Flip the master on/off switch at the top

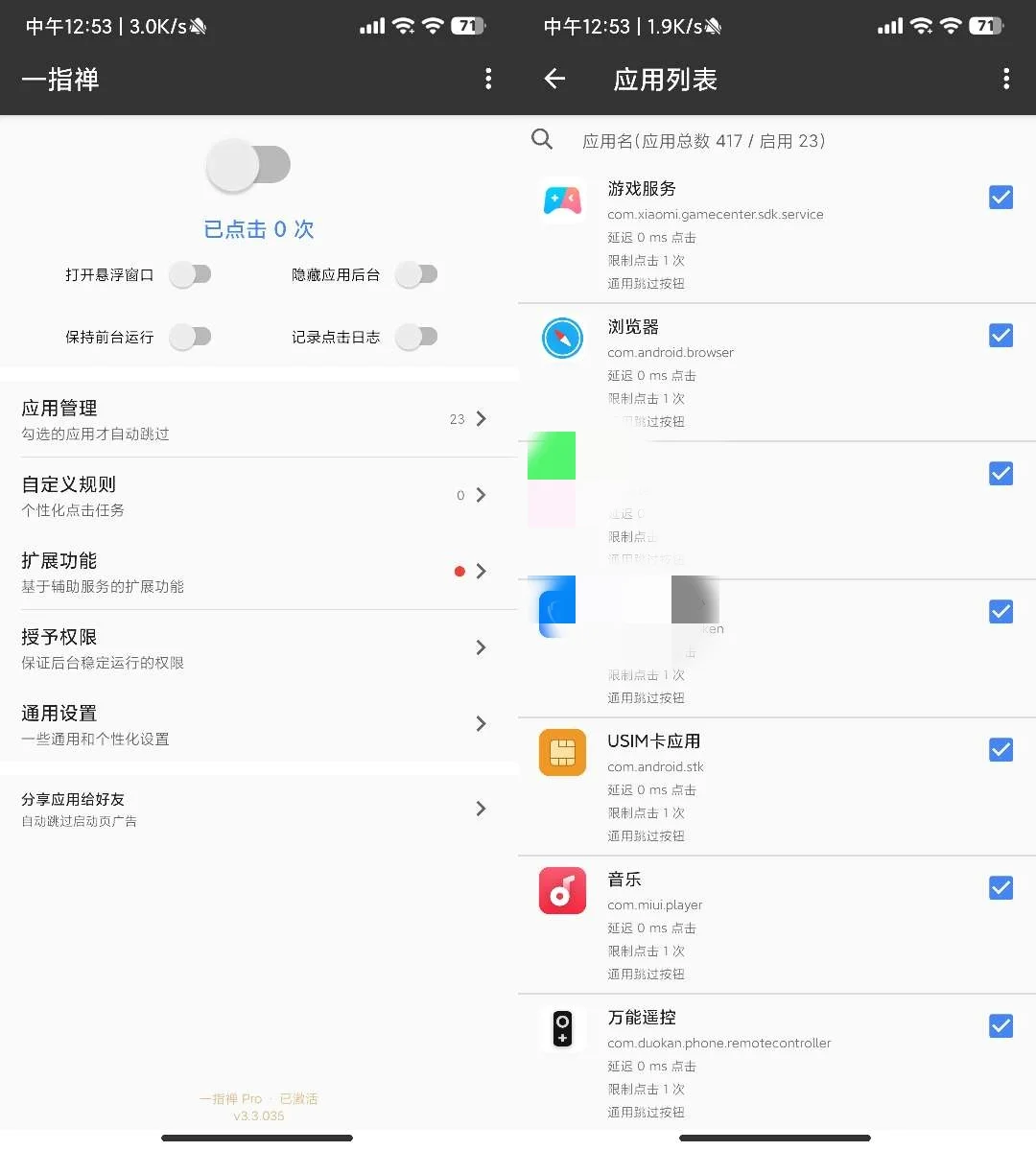click(x=248, y=165)
